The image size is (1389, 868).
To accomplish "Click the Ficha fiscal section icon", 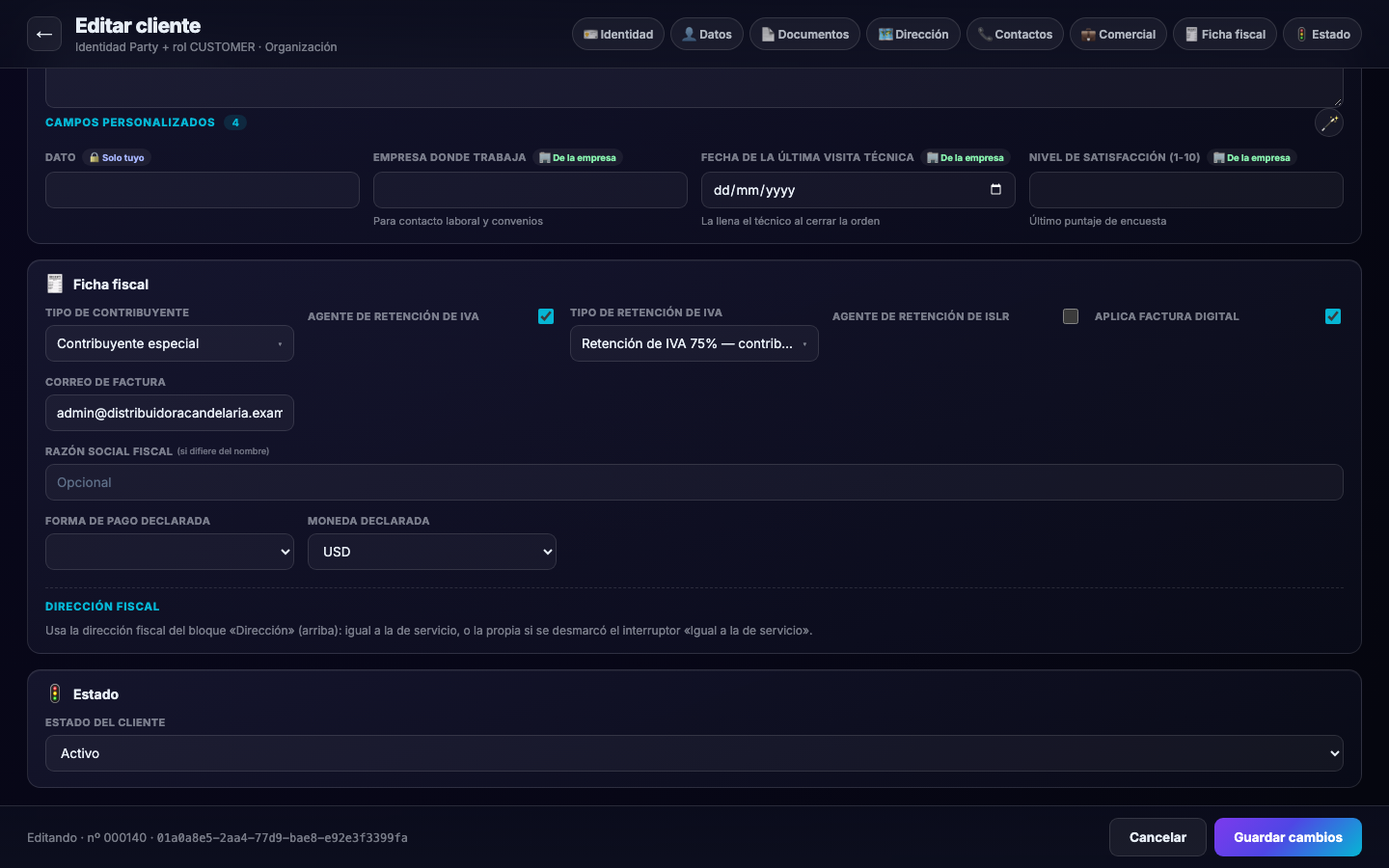I will pos(55,284).
